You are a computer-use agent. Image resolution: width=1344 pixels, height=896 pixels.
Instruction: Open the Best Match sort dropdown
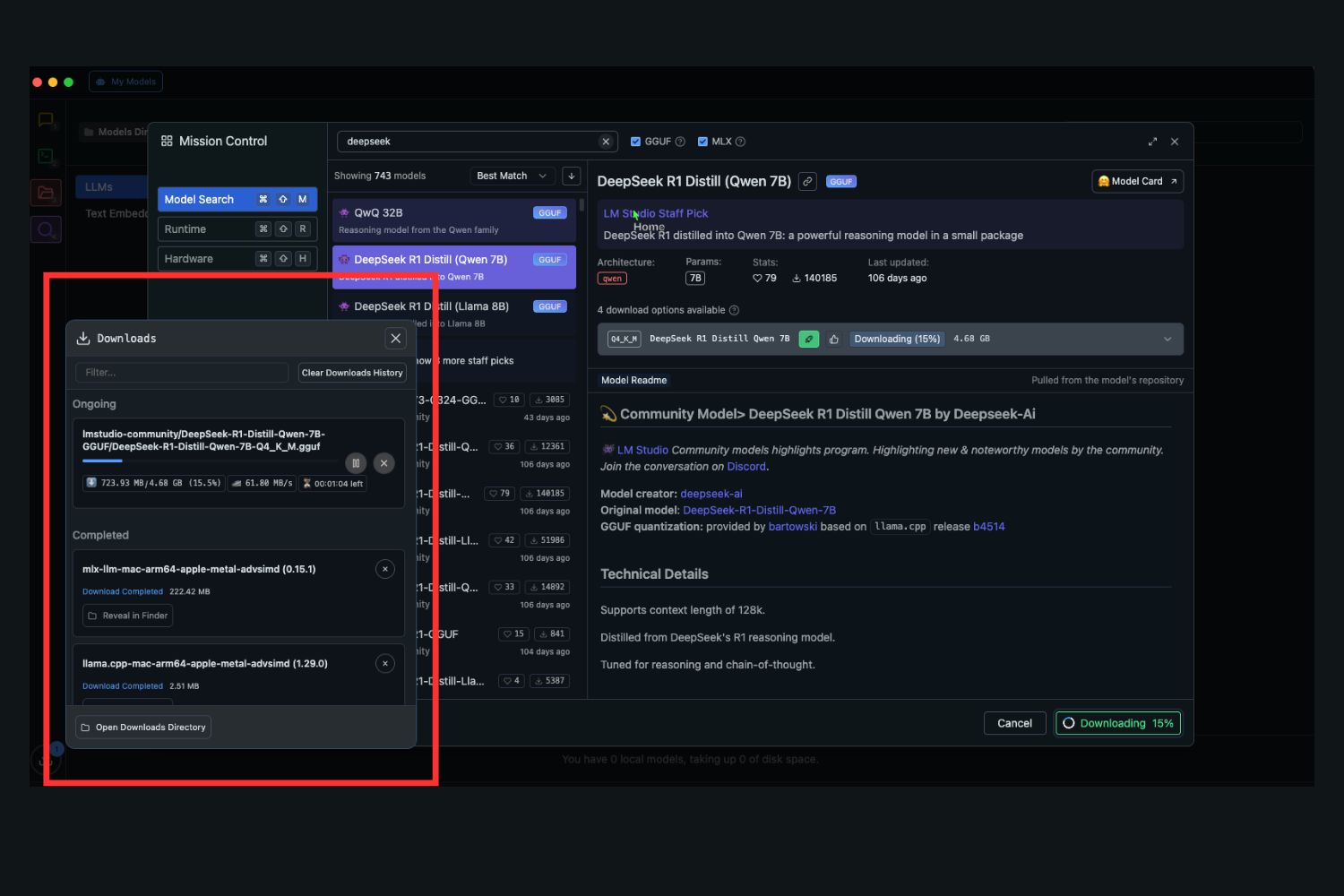point(513,176)
